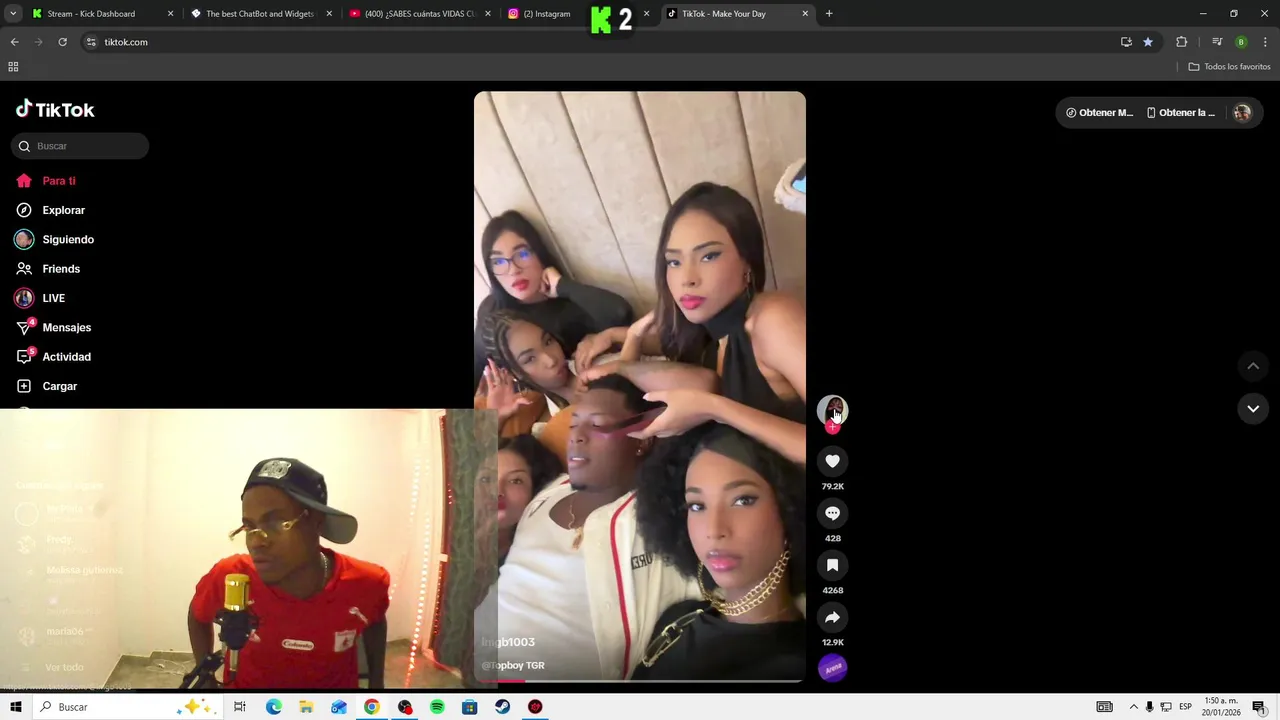The width and height of the screenshot is (1280, 720).
Task: Open Spotify from the taskbar
Action: (437, 707)
